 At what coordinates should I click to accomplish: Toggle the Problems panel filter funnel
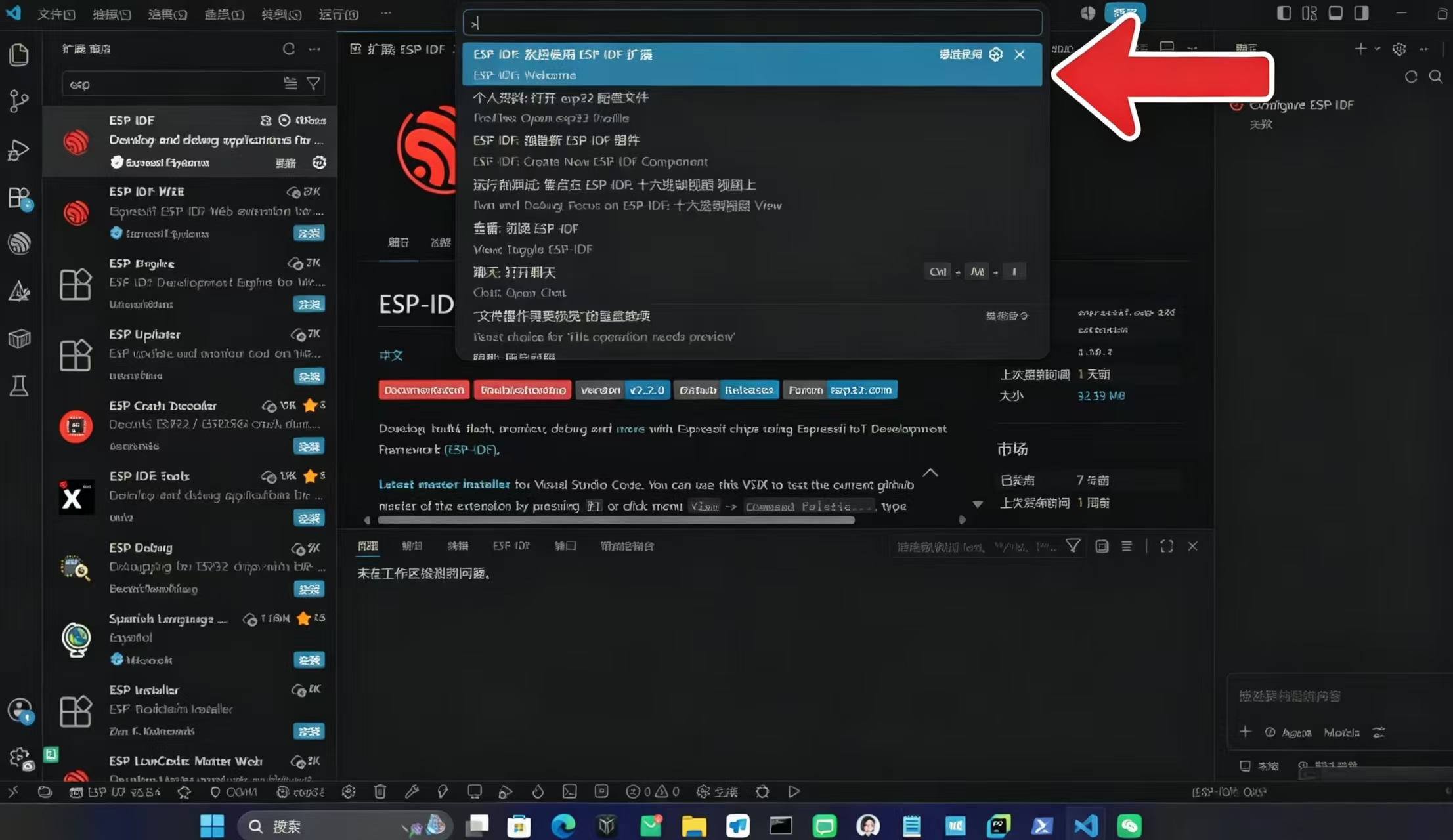[1073, 546]
